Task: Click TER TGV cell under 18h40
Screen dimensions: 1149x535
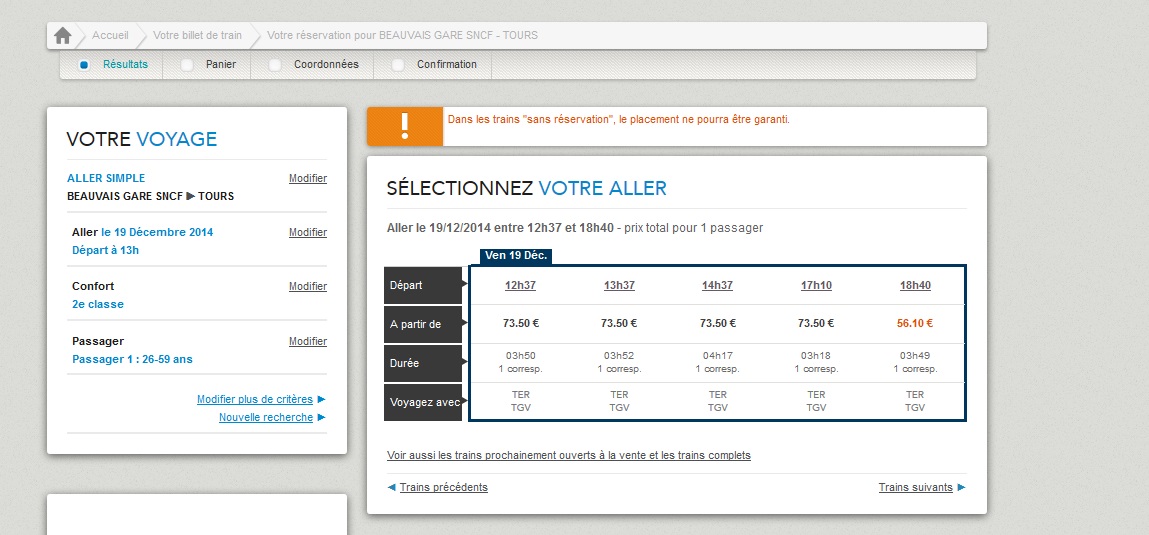Action: coord(915,401)
